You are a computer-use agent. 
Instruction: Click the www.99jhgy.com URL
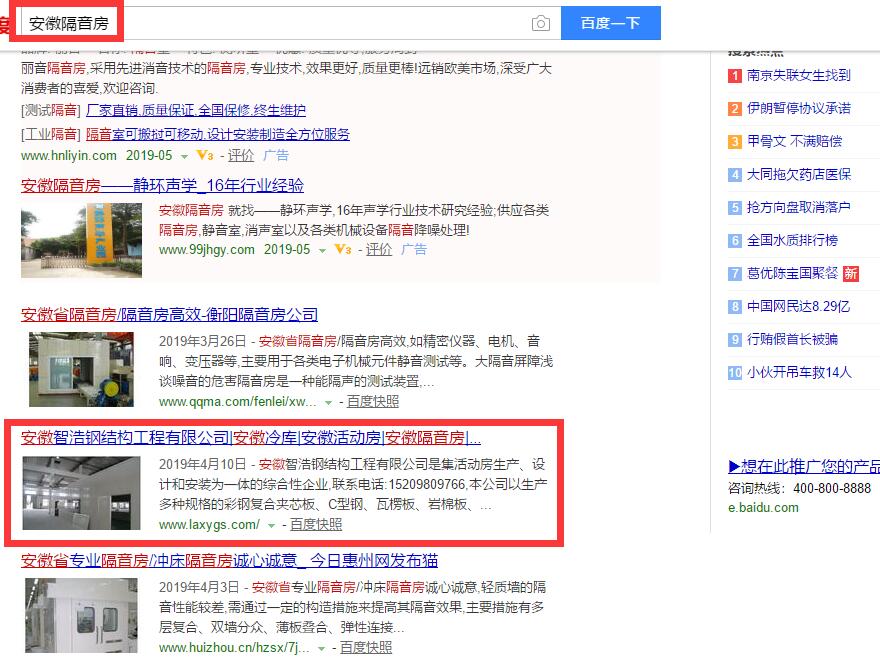click(x=207, y=250)
